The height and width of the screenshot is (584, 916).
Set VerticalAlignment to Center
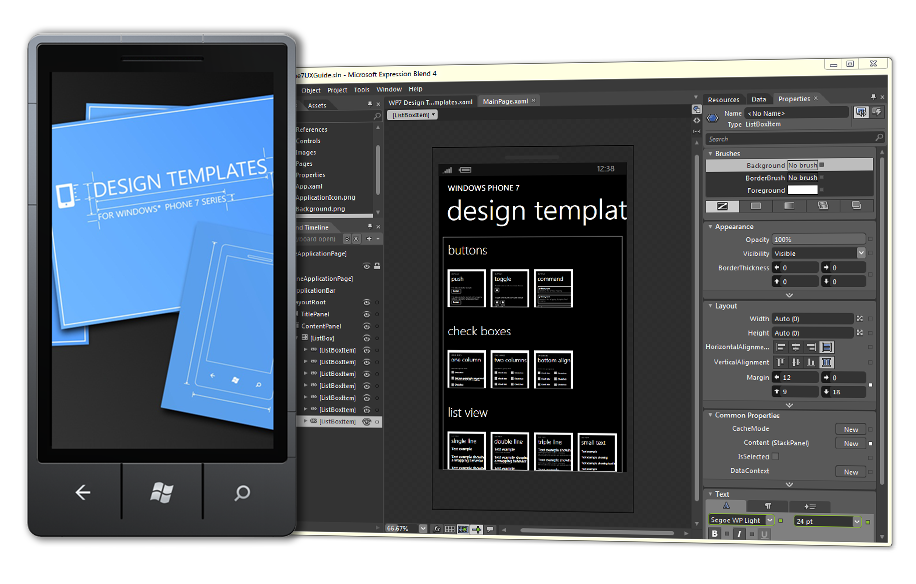click(796, 362)
